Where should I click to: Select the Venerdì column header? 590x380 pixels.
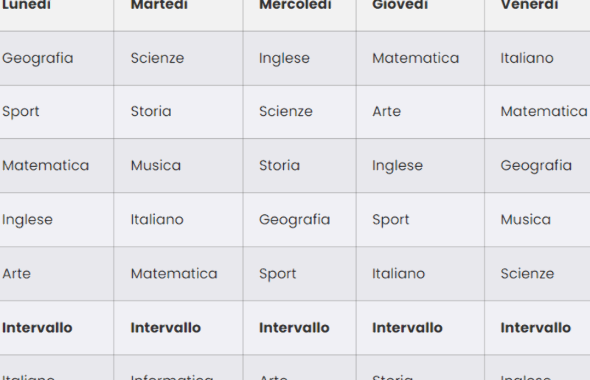tap(537, 15)
